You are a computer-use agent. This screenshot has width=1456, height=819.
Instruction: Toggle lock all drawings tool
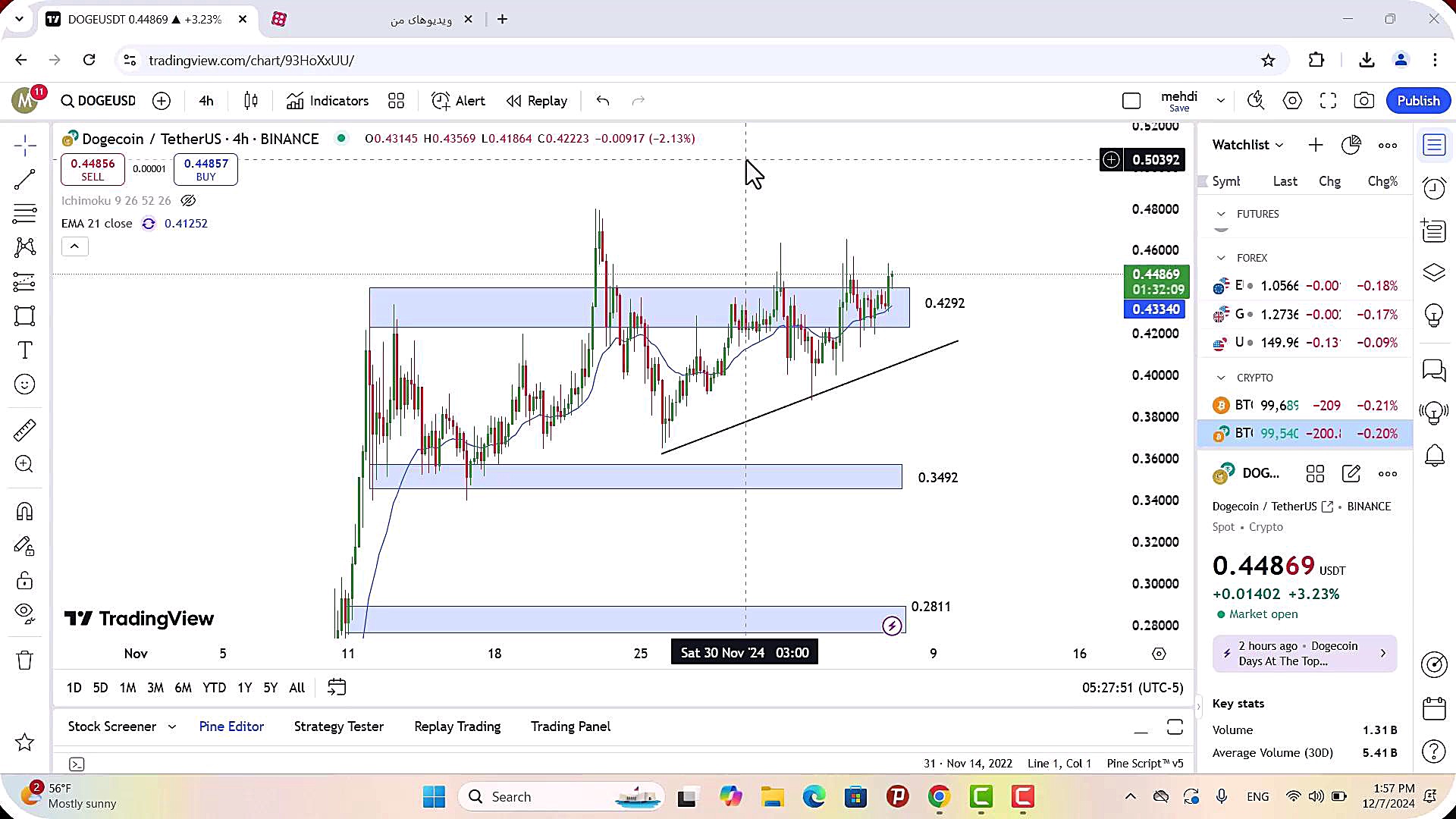point(24,581)
